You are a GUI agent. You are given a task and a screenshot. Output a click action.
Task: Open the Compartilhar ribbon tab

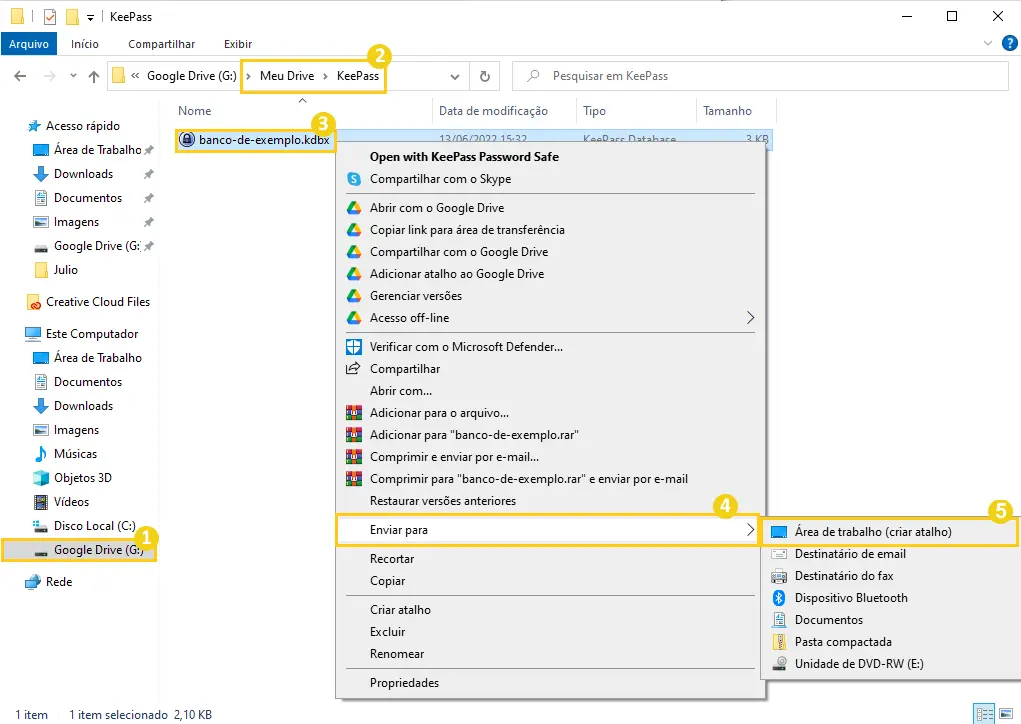(x=161, y=44)
